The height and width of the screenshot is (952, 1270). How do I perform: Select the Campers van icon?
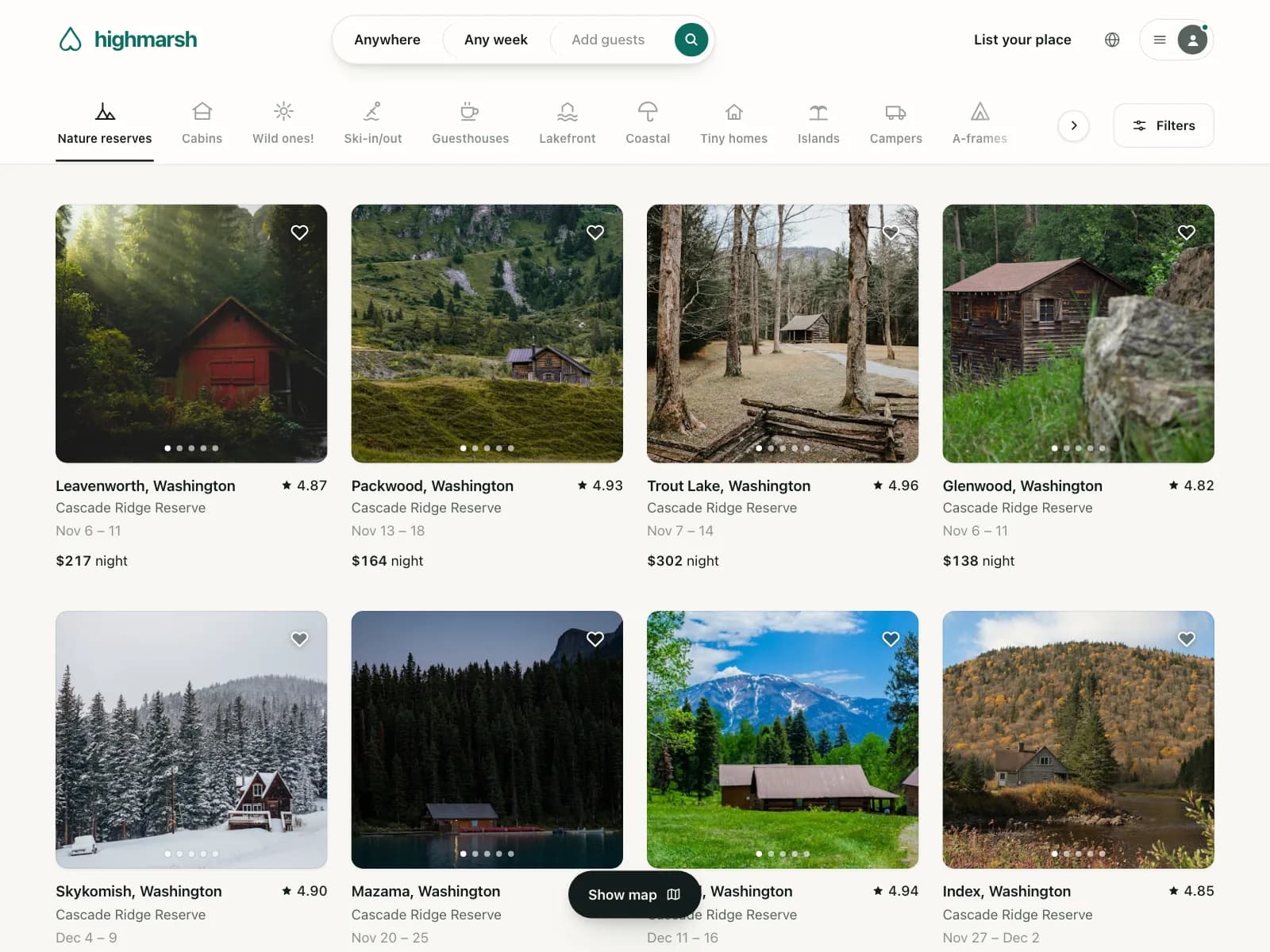tap(895, 112)
